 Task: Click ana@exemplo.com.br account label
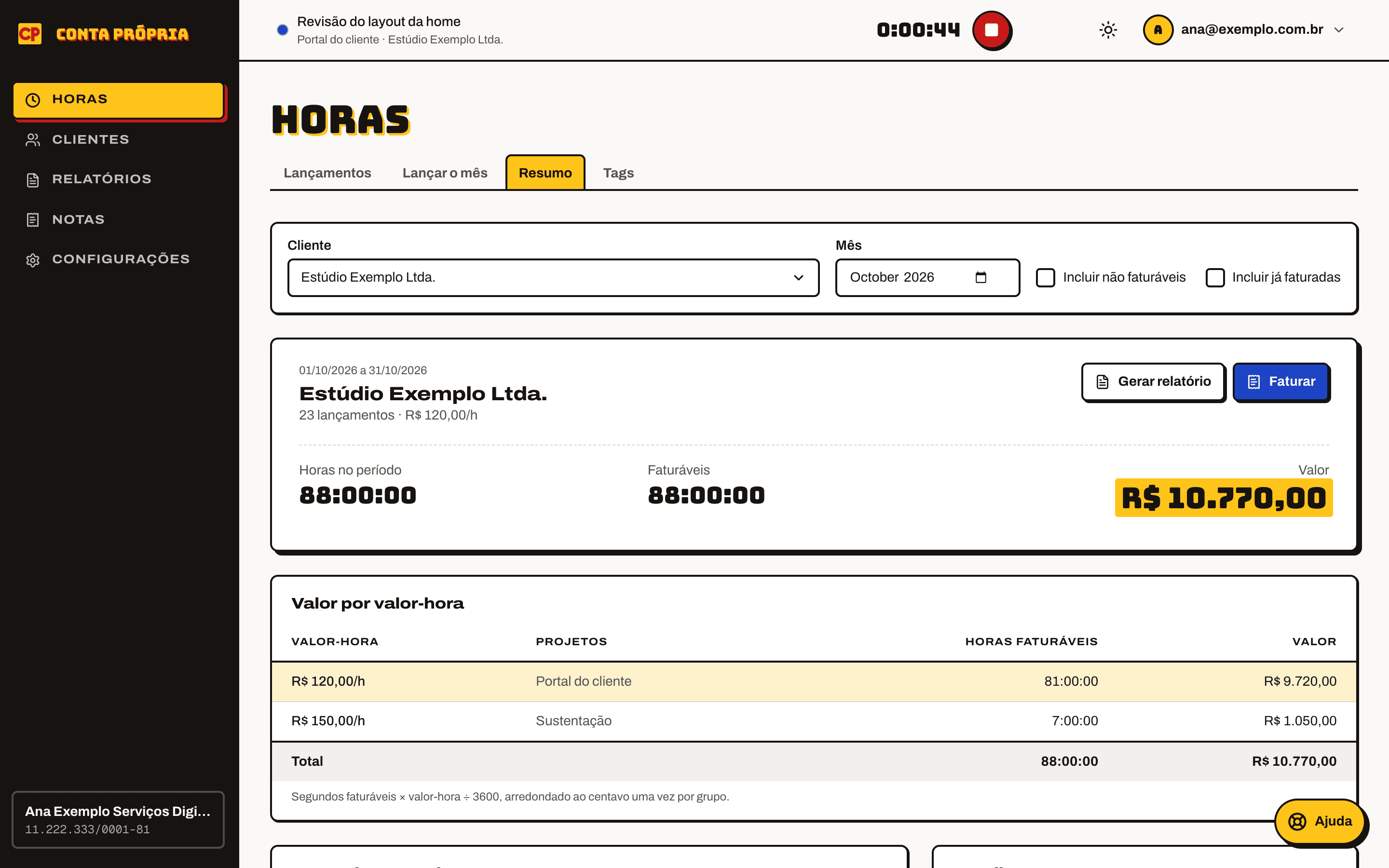tap(1252, 30)
